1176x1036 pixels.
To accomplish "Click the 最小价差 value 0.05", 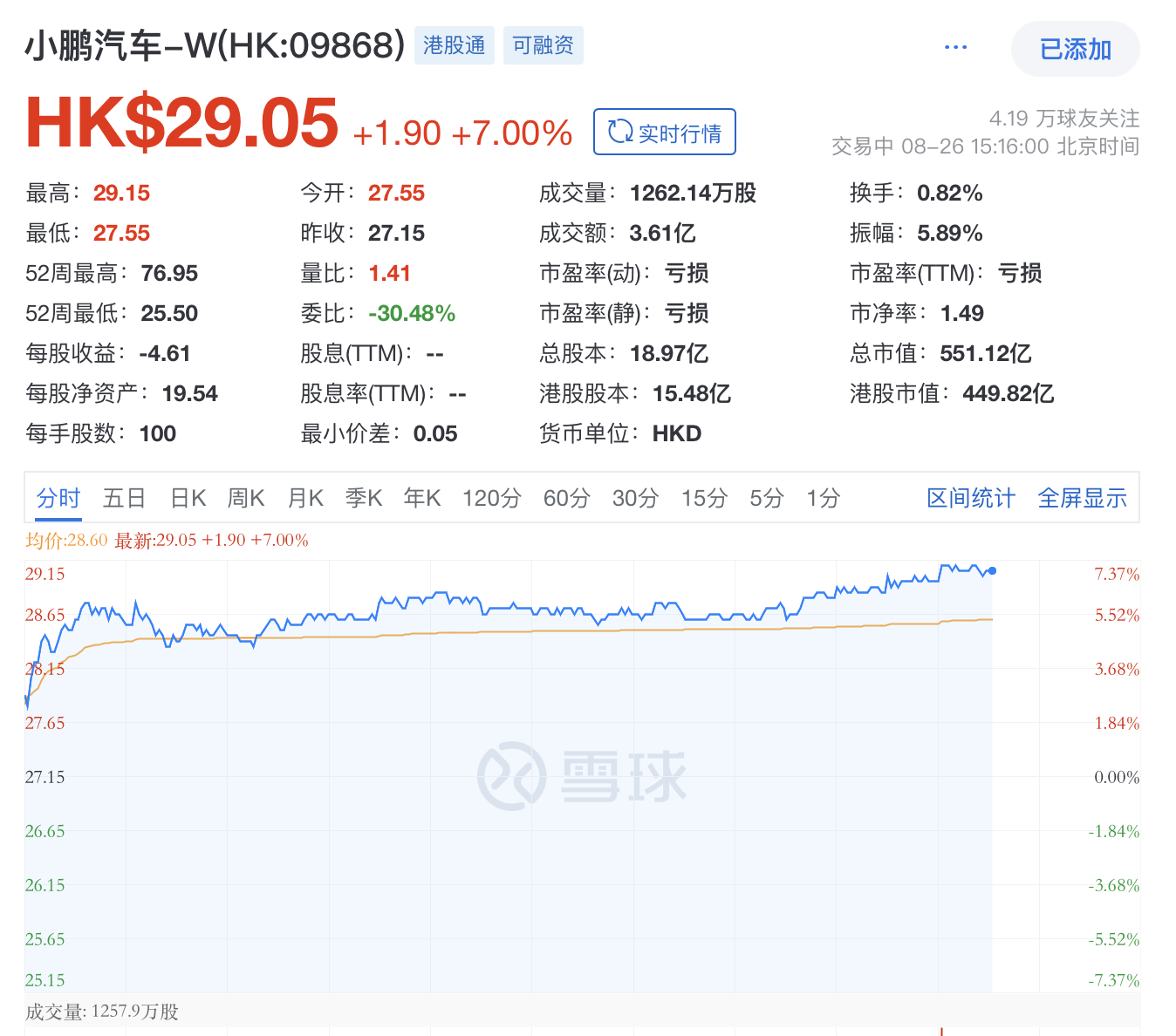I will pos(435,433).
